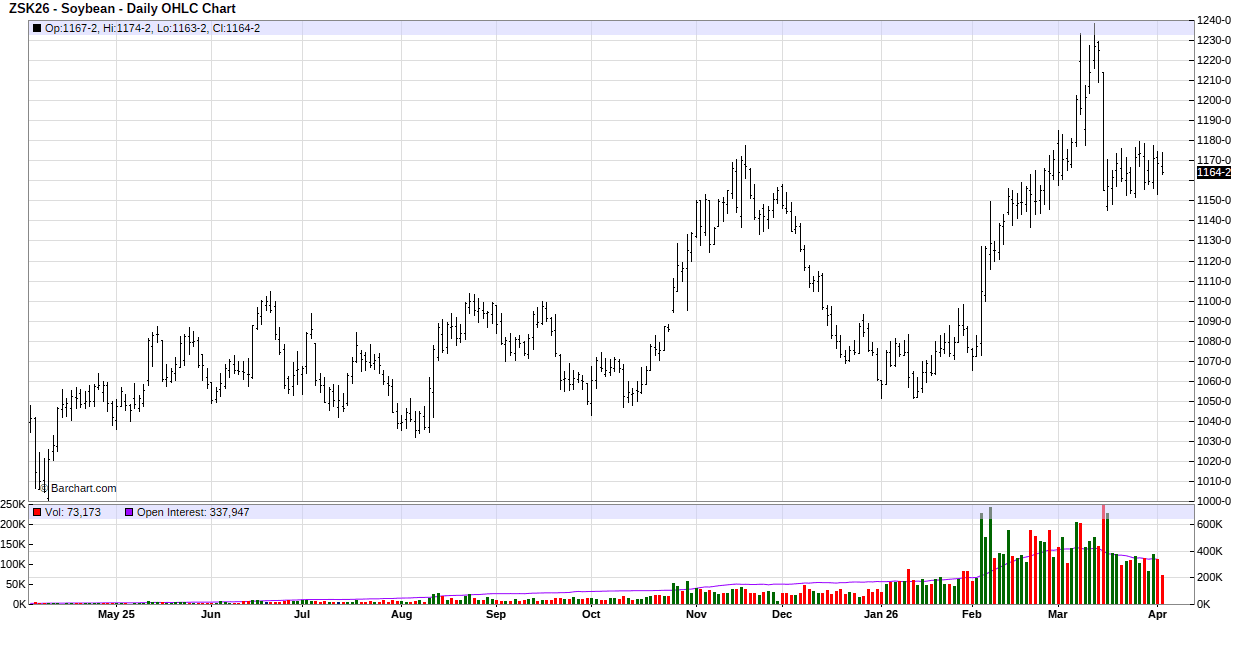
Task: Click the highlighted 1164-2 current price label
Action: pos(1214,173)
